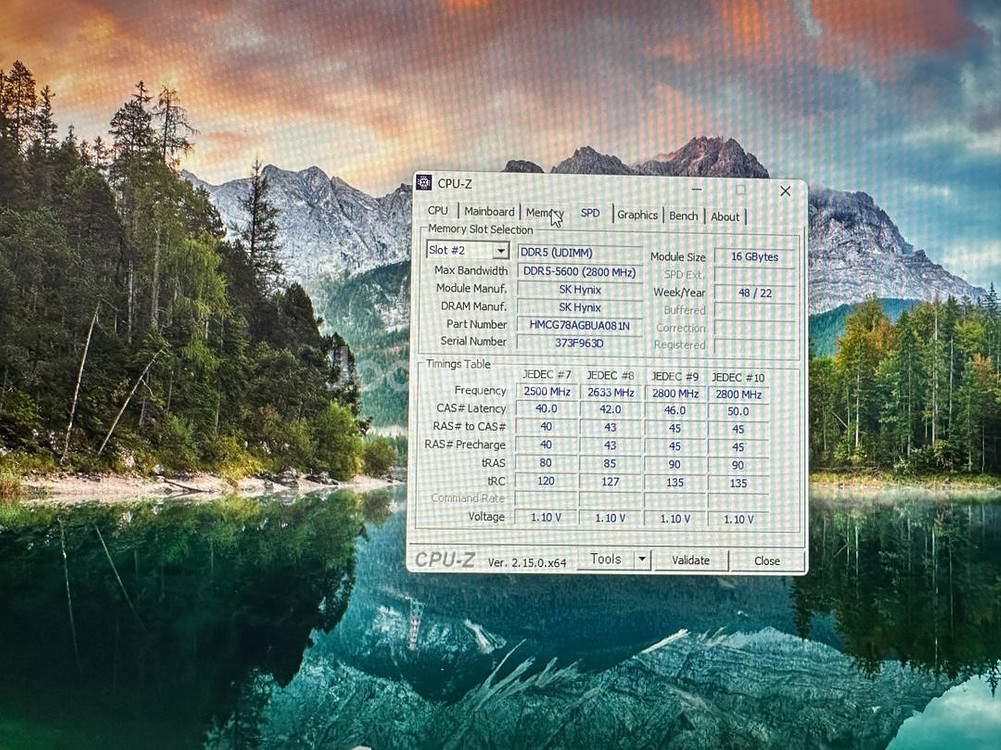Click the 40.0 CAS# Latency cell
The width and height of the screenshot is (1001, 750).
point(546,409)
